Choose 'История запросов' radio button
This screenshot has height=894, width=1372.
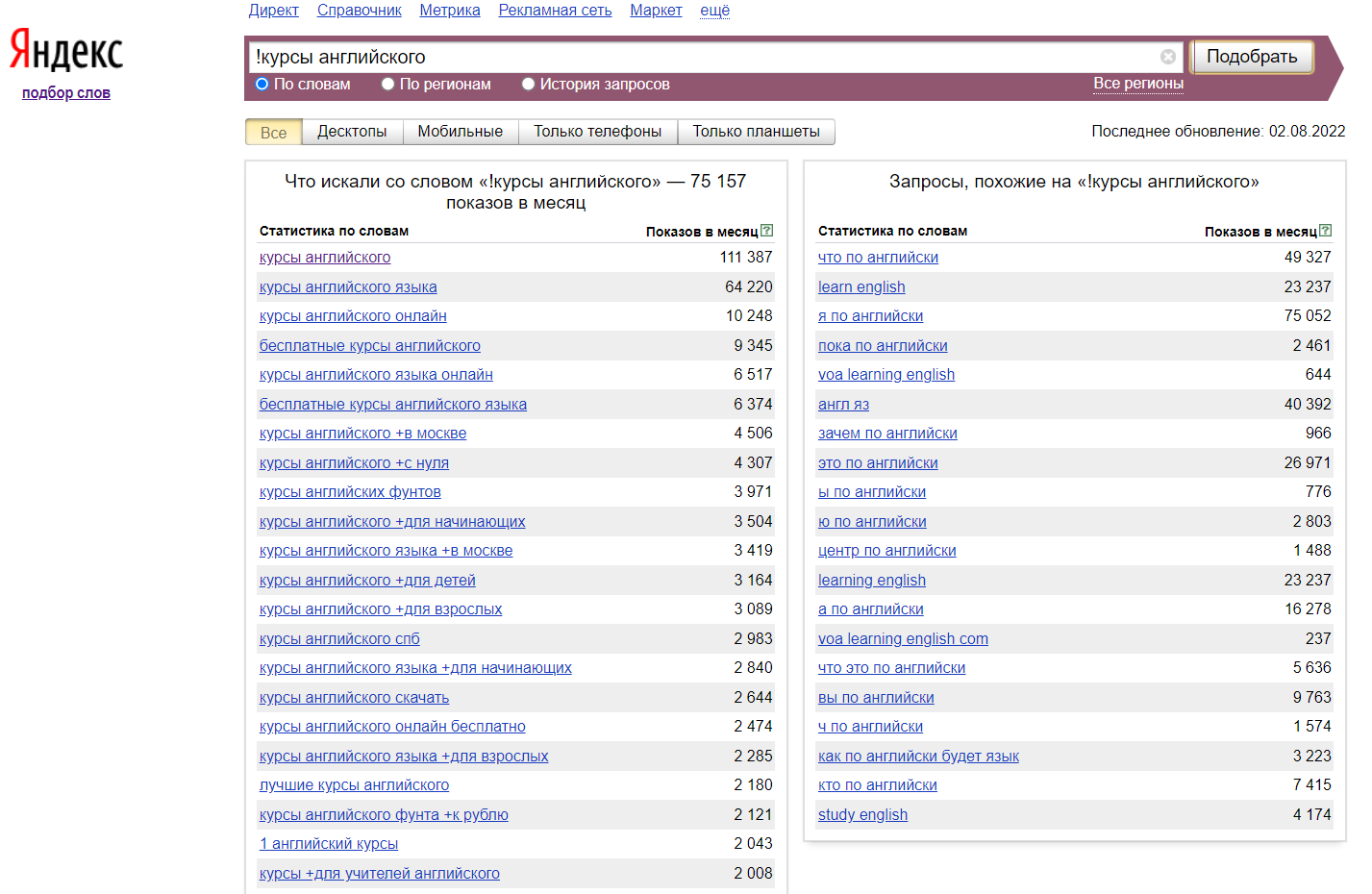(528, 85)
